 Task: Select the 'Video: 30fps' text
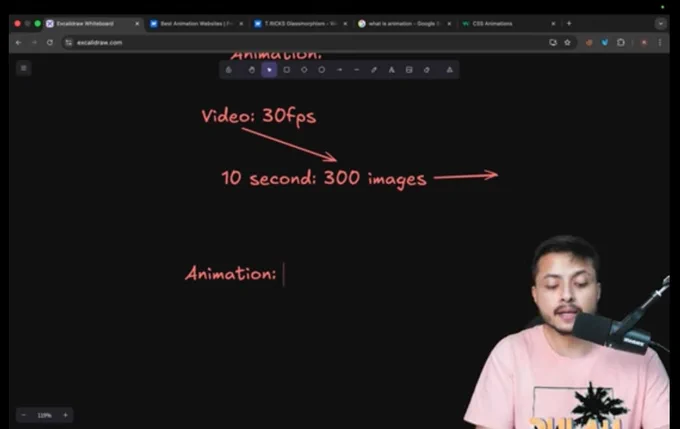pos(259,116)
